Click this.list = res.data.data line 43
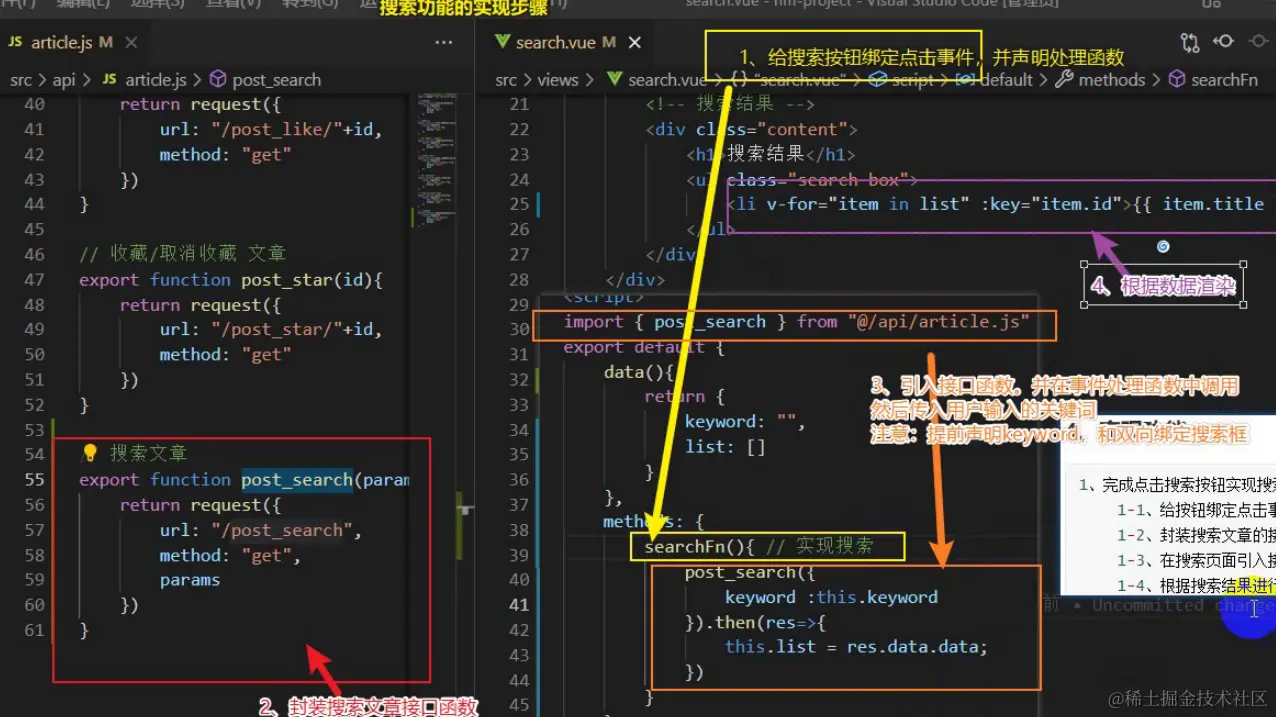Image resolution: width=1276 pixels, height=717 pixels. click(x=857, y=647)
